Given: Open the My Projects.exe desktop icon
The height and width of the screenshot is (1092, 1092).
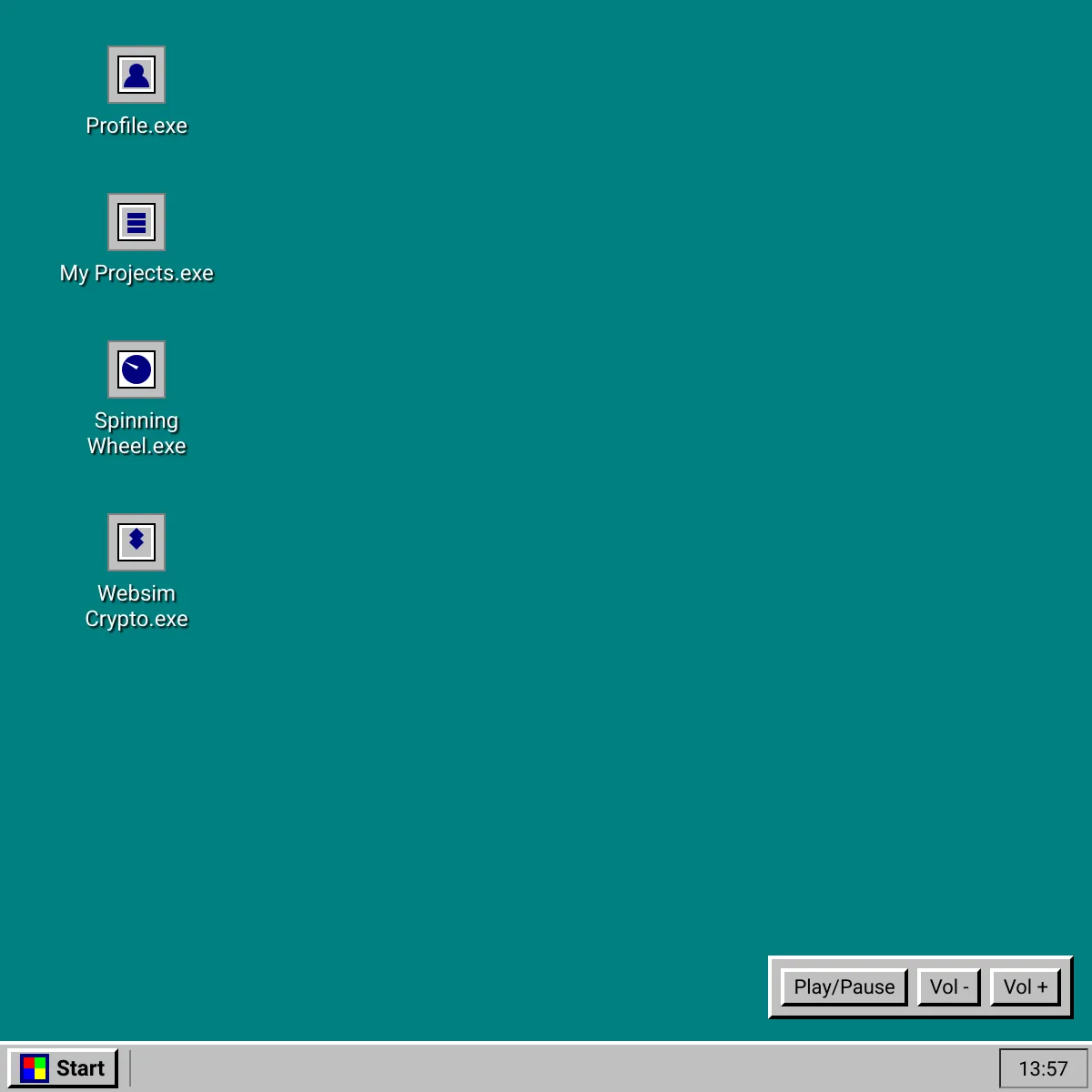Looking at the screenshot, I should (x=136, y=222).
